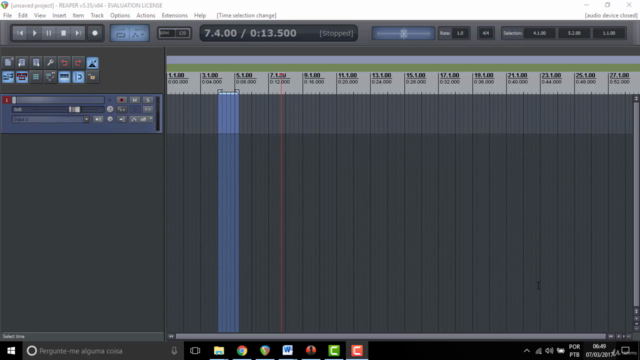Viewport: 640px width, 360px height.
Task: Toggle track 1 record monitoring button
Action: [x=98, y=119]
